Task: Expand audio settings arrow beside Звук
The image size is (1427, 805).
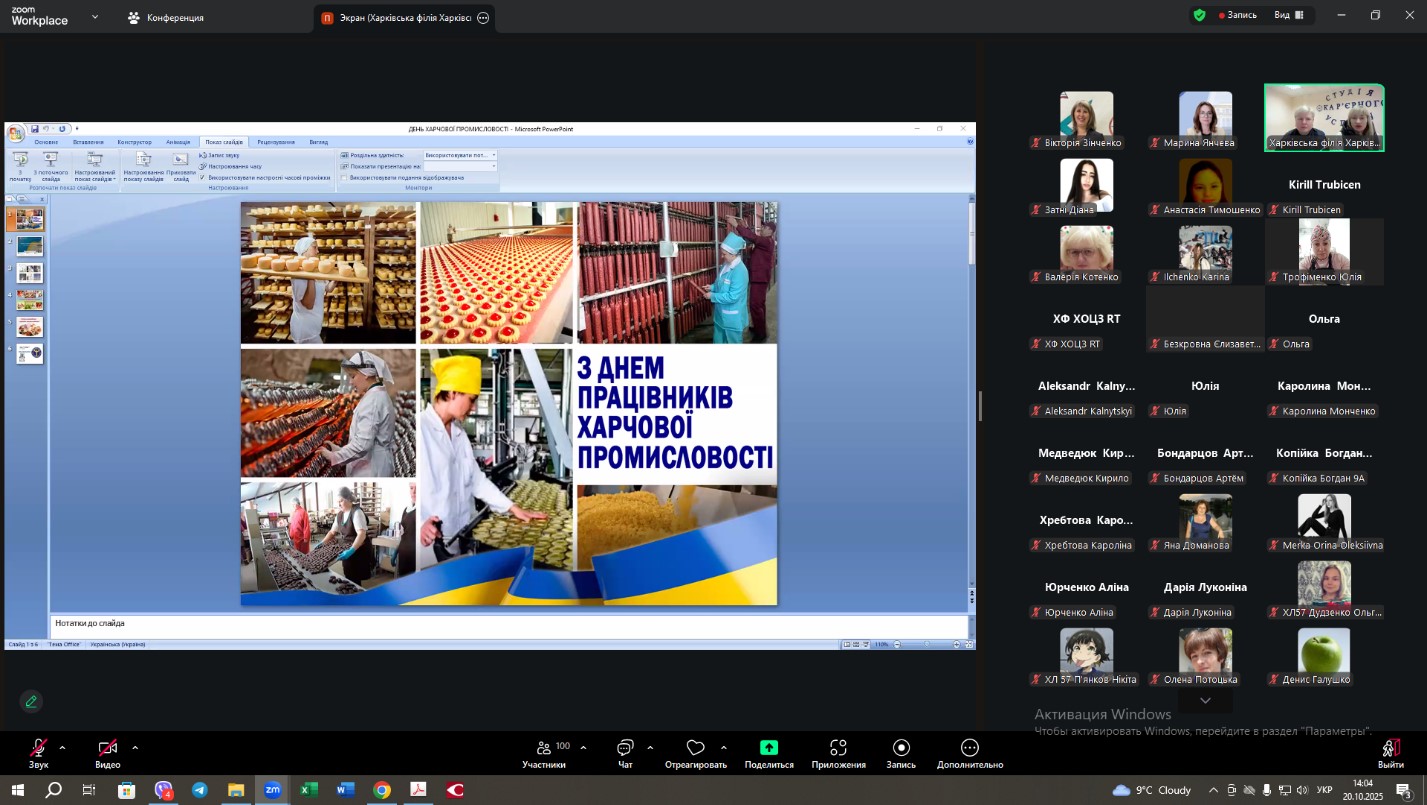Action: [x=62, y=747]
